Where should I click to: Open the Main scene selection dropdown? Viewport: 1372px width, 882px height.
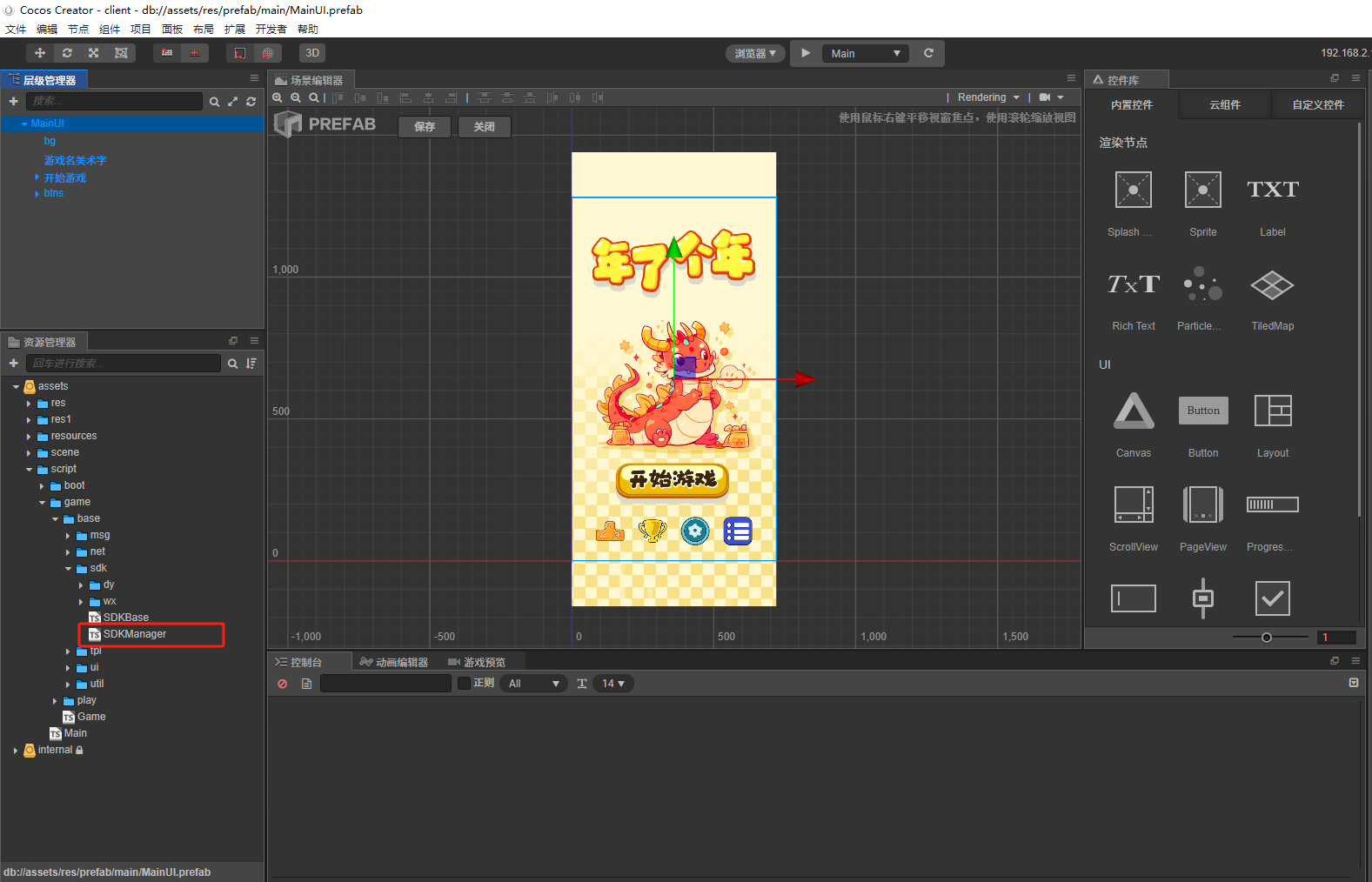pos(865,53)
